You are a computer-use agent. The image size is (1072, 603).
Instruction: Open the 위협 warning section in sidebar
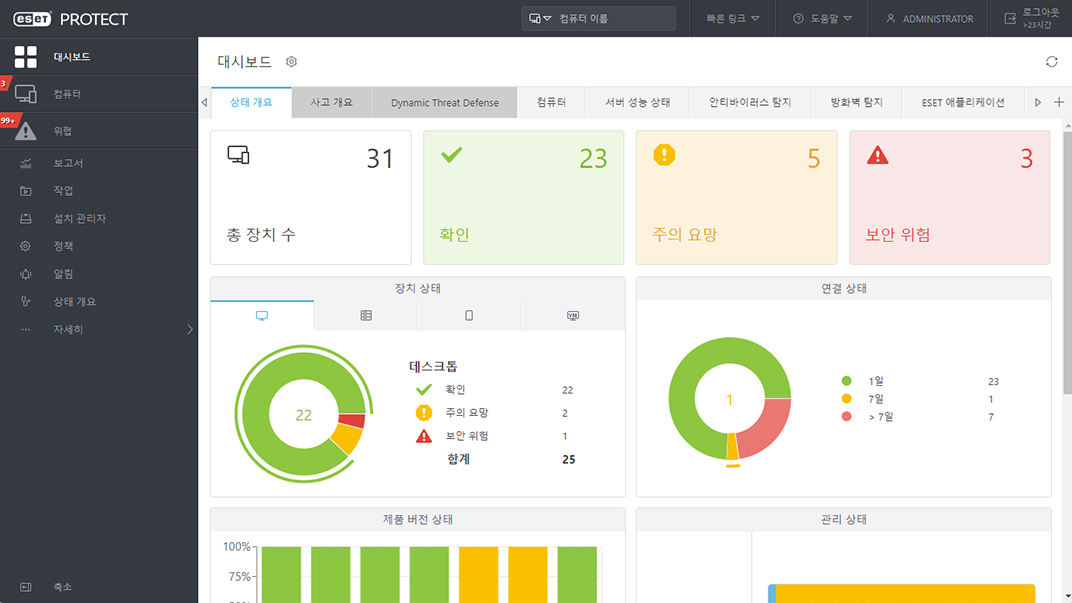(62, 131)
